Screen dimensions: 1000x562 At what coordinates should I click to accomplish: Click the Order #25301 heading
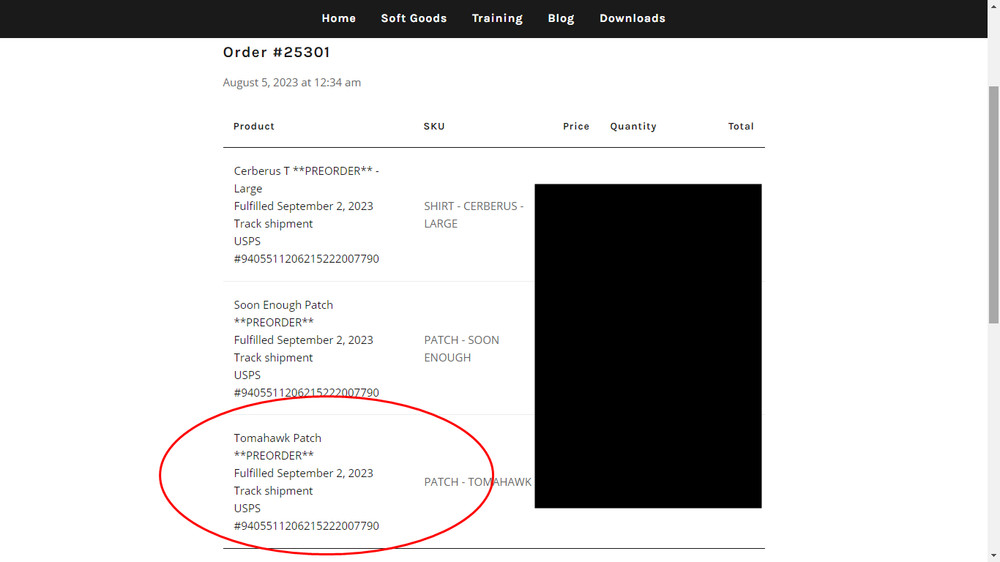point(276,52)
